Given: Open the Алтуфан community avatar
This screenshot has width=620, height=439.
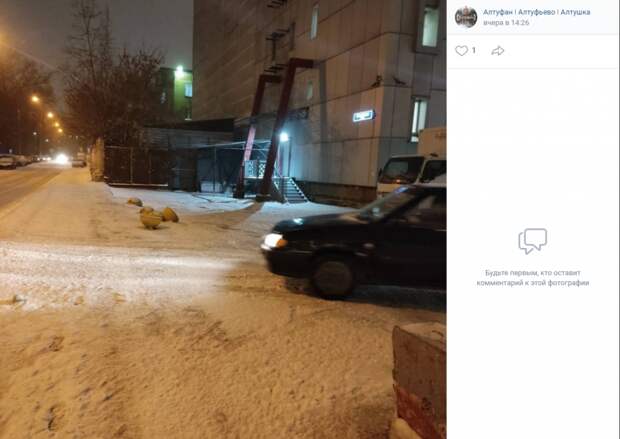Looking at the screenshot, I should (x=466, y=17).
